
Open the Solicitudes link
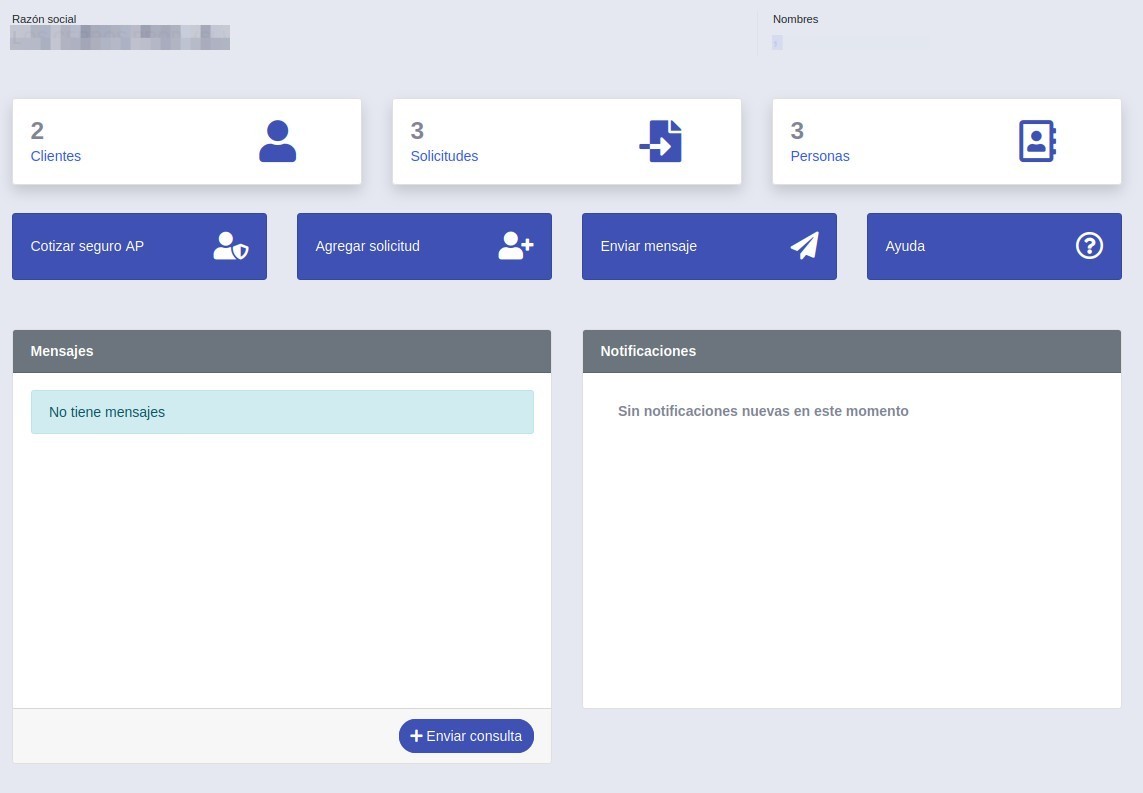(x=444, y=156)
